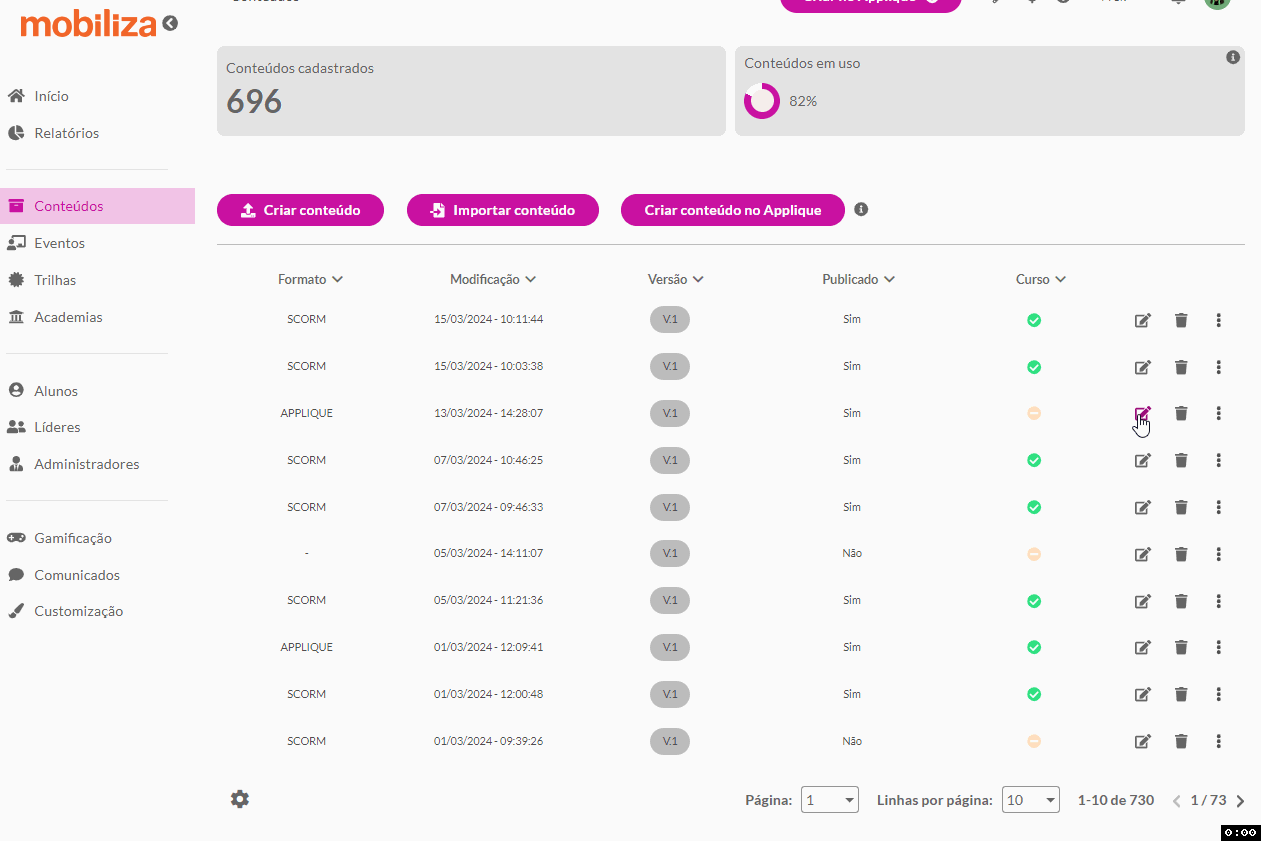Edit the row modified 05/03/2024 - 14:11:07
Image resolution: width=1261 pixels, height=841 pixels.
click(x=1142, y=554)
